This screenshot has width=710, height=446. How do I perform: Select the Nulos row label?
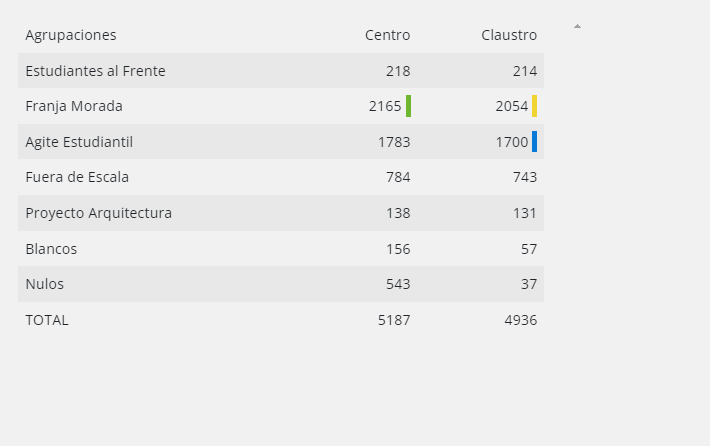44,284
